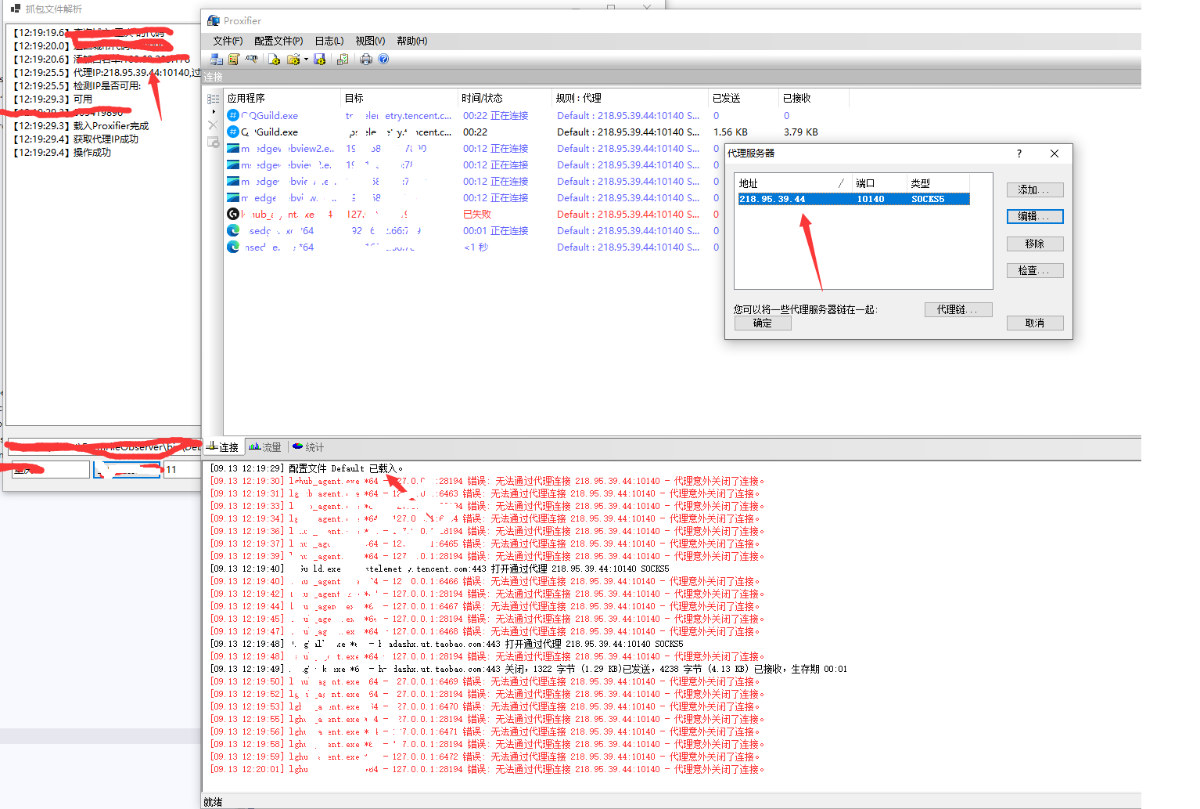
Task: Click 取消 button in proxy dialog
Action: pyautogui.click(x=1035, y=323)
